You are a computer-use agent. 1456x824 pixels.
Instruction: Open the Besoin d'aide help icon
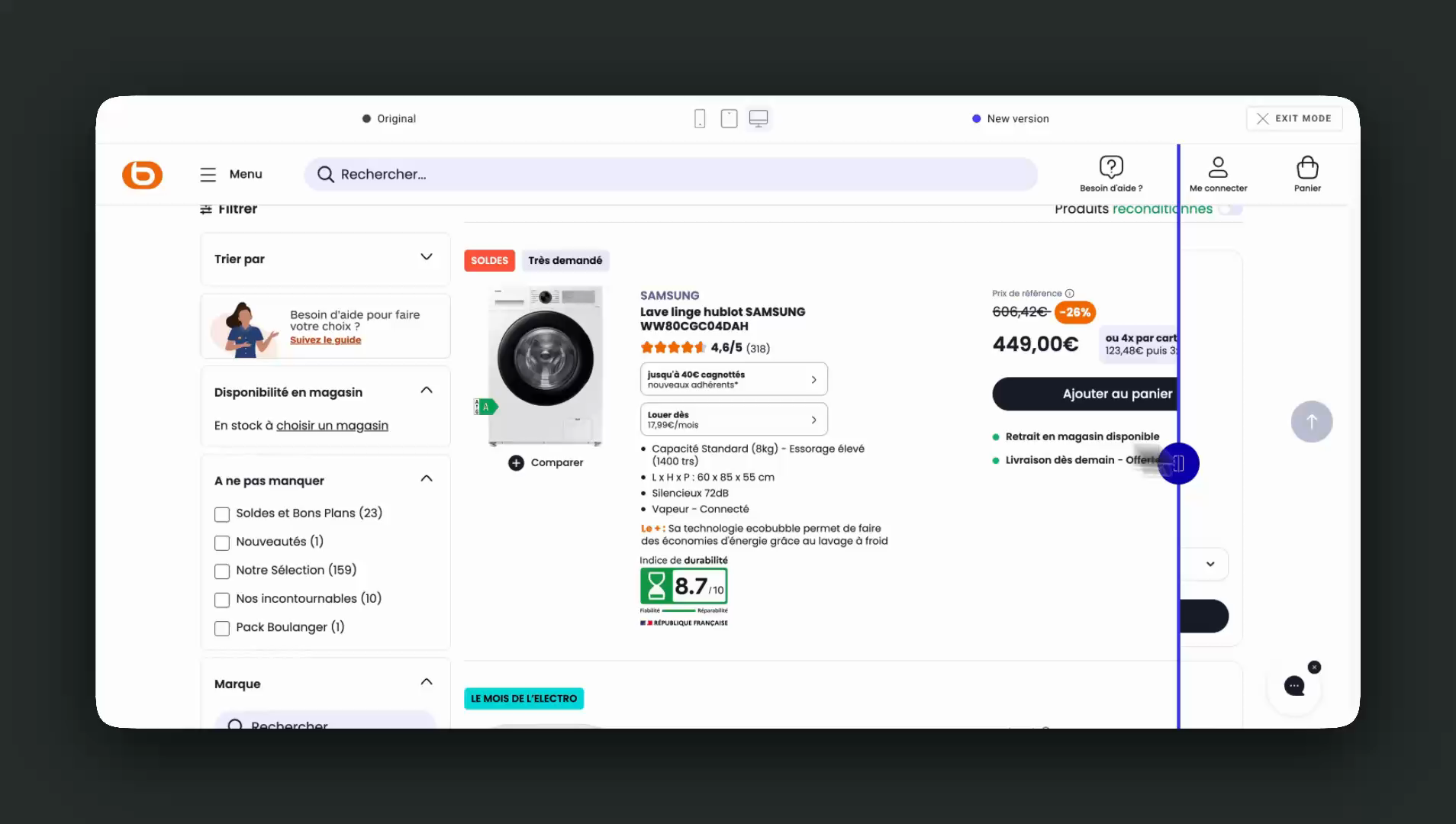point(1111,166)
